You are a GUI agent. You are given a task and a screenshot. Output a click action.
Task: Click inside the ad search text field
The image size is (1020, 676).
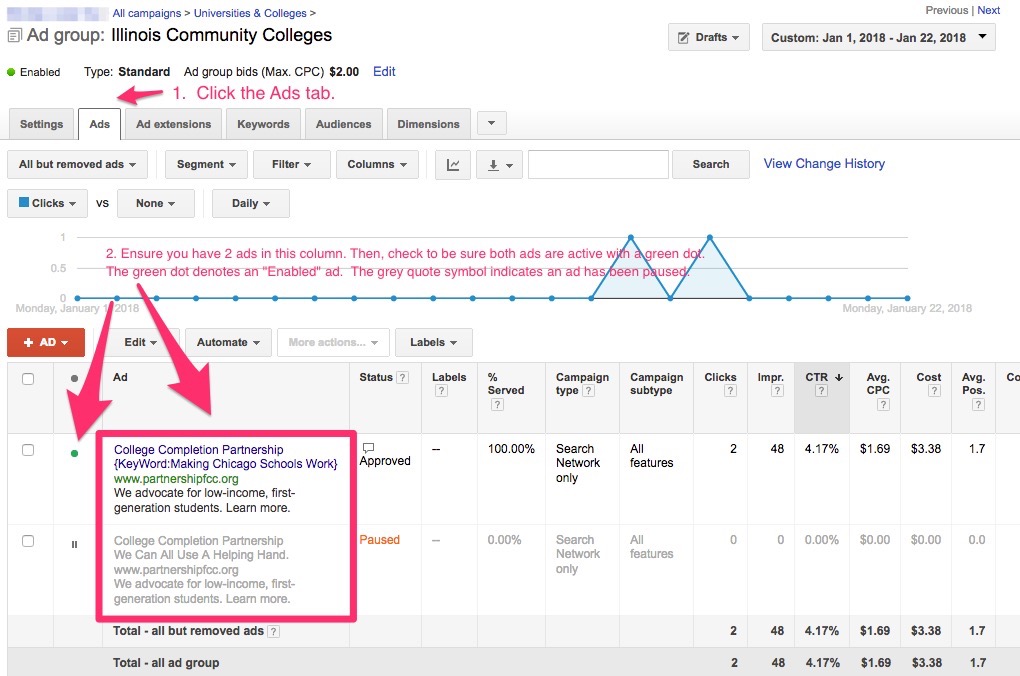(598, 165)
